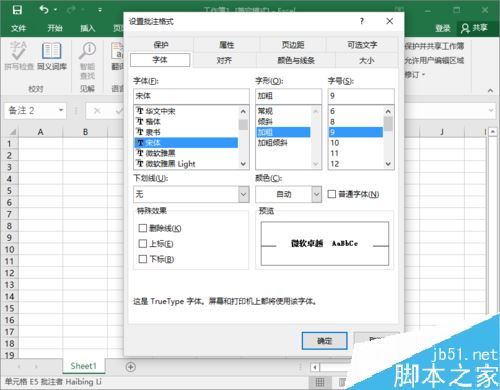Screen dimensions: 500x390
Task: Click the font style input field
Action: pyautogui.click(x=289, y=96)
